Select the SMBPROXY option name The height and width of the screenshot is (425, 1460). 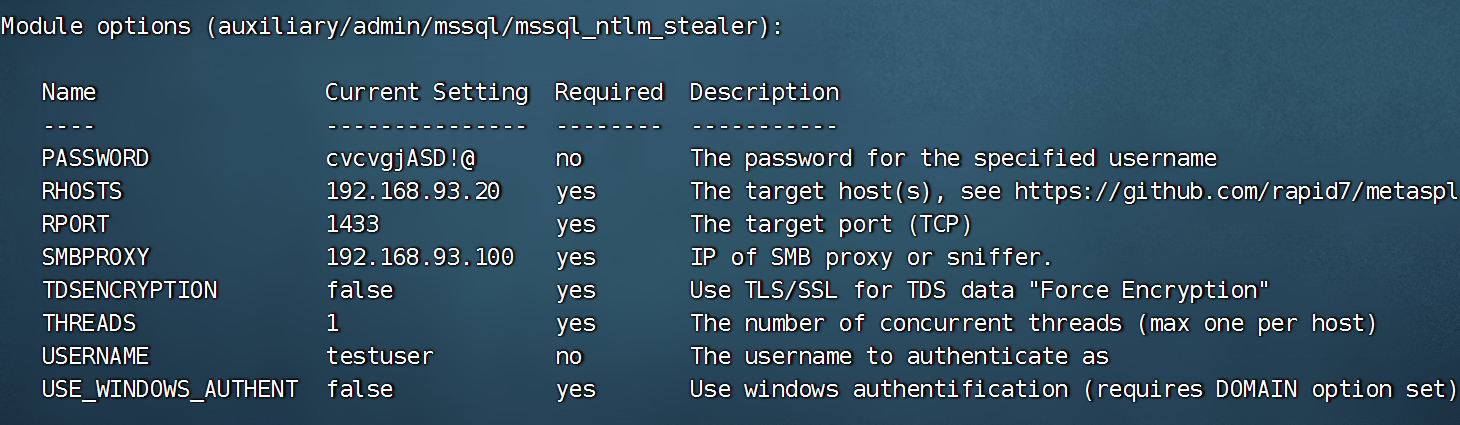[95, 257]
